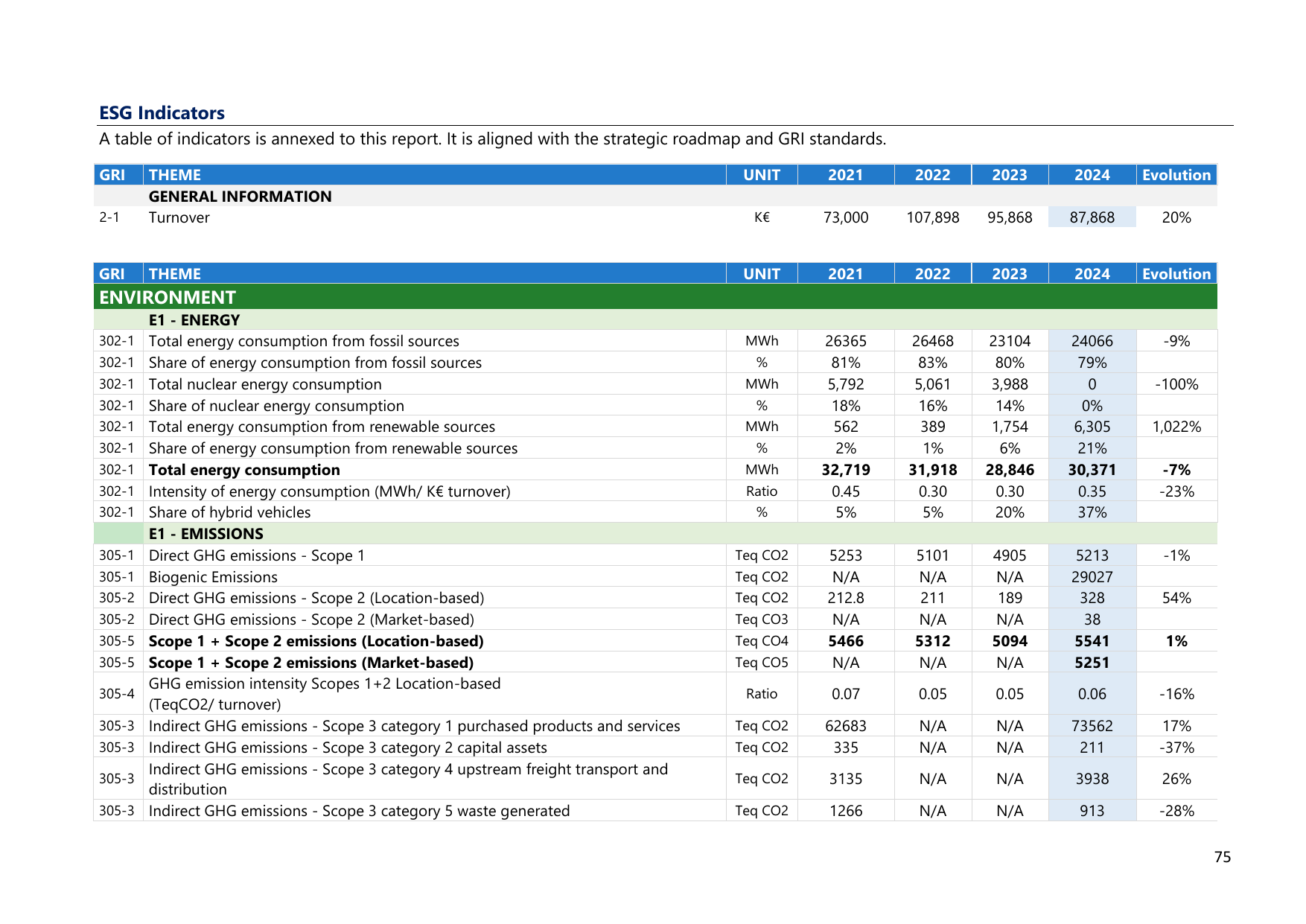
Task: Click the 'Teq CO3' unit cell
Action: 761,619
